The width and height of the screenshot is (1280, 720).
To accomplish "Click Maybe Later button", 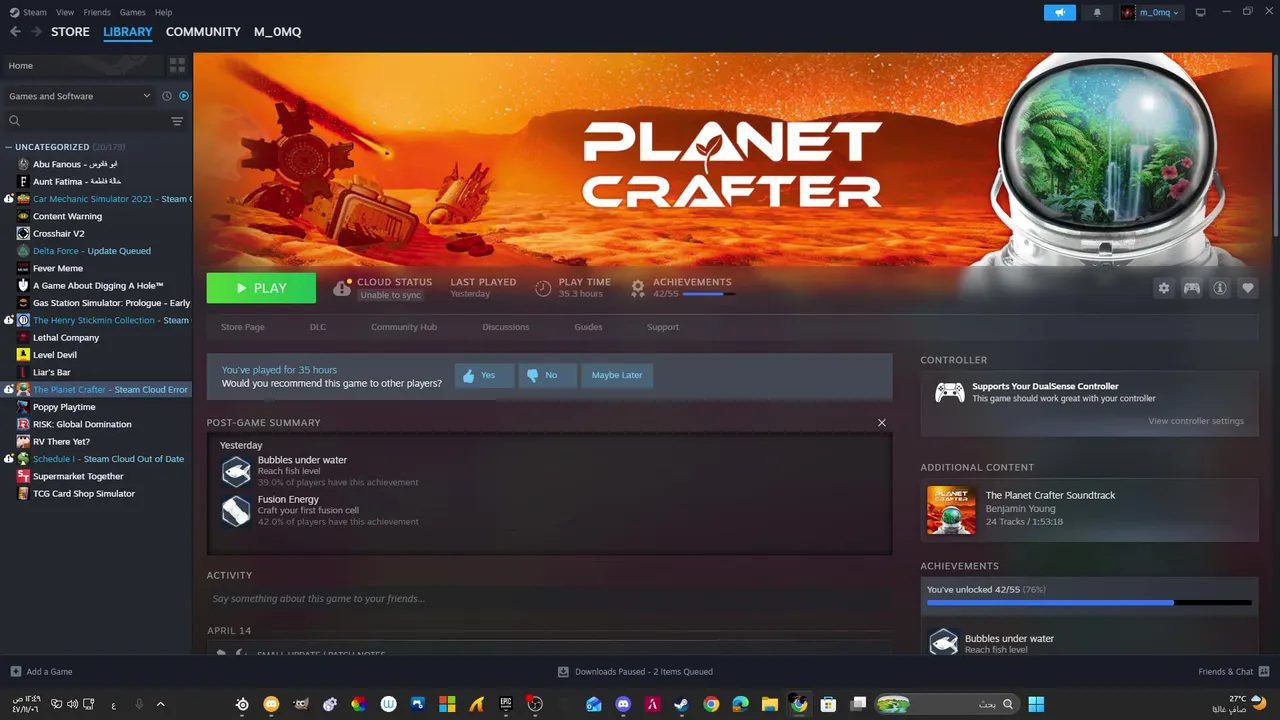I will coord(617,375).
